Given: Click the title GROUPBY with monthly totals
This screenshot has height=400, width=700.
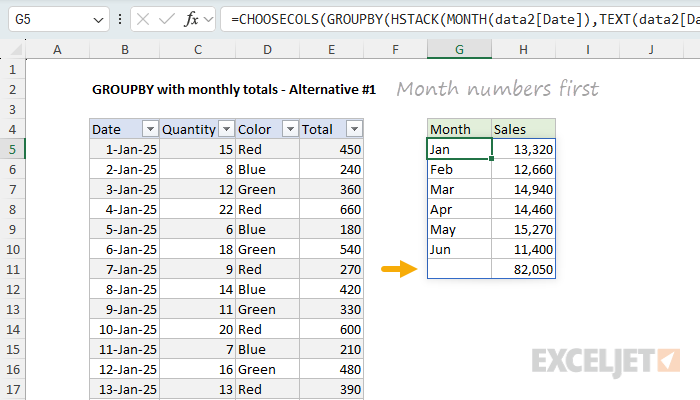Looking at the screenshot, I should [x=234, y=89].
